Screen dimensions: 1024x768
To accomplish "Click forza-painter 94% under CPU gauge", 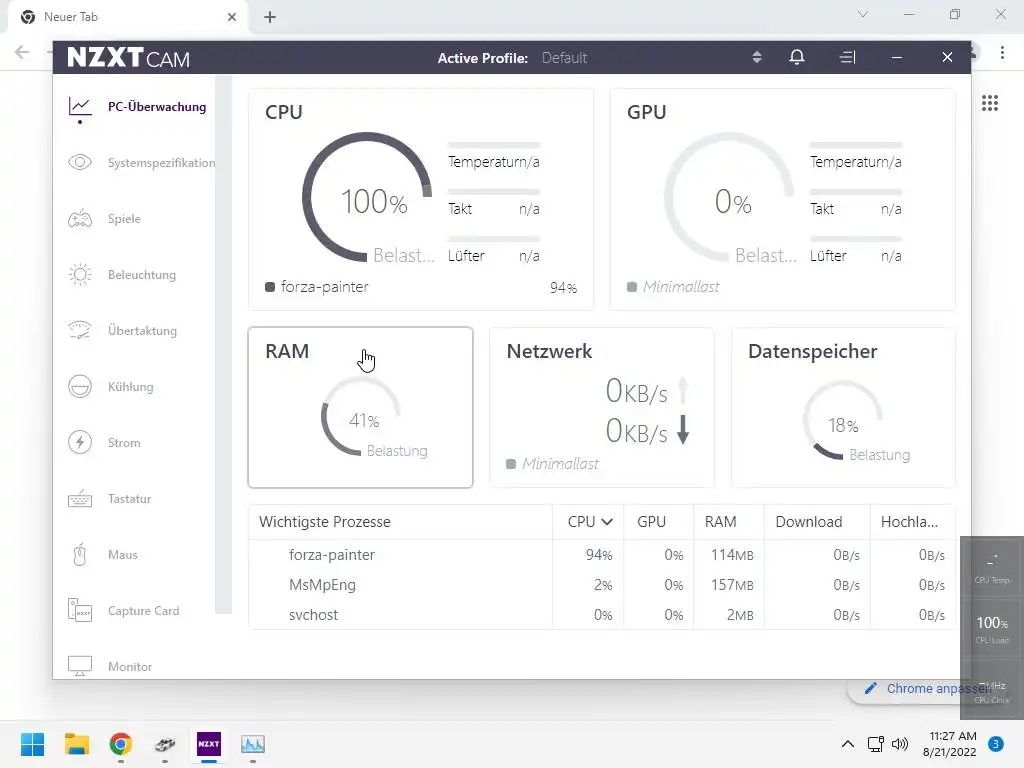I will (x=421, y=287).
